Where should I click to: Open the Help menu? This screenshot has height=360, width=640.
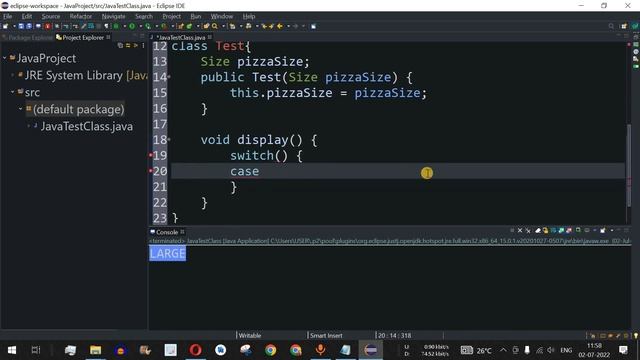point(249,16)
